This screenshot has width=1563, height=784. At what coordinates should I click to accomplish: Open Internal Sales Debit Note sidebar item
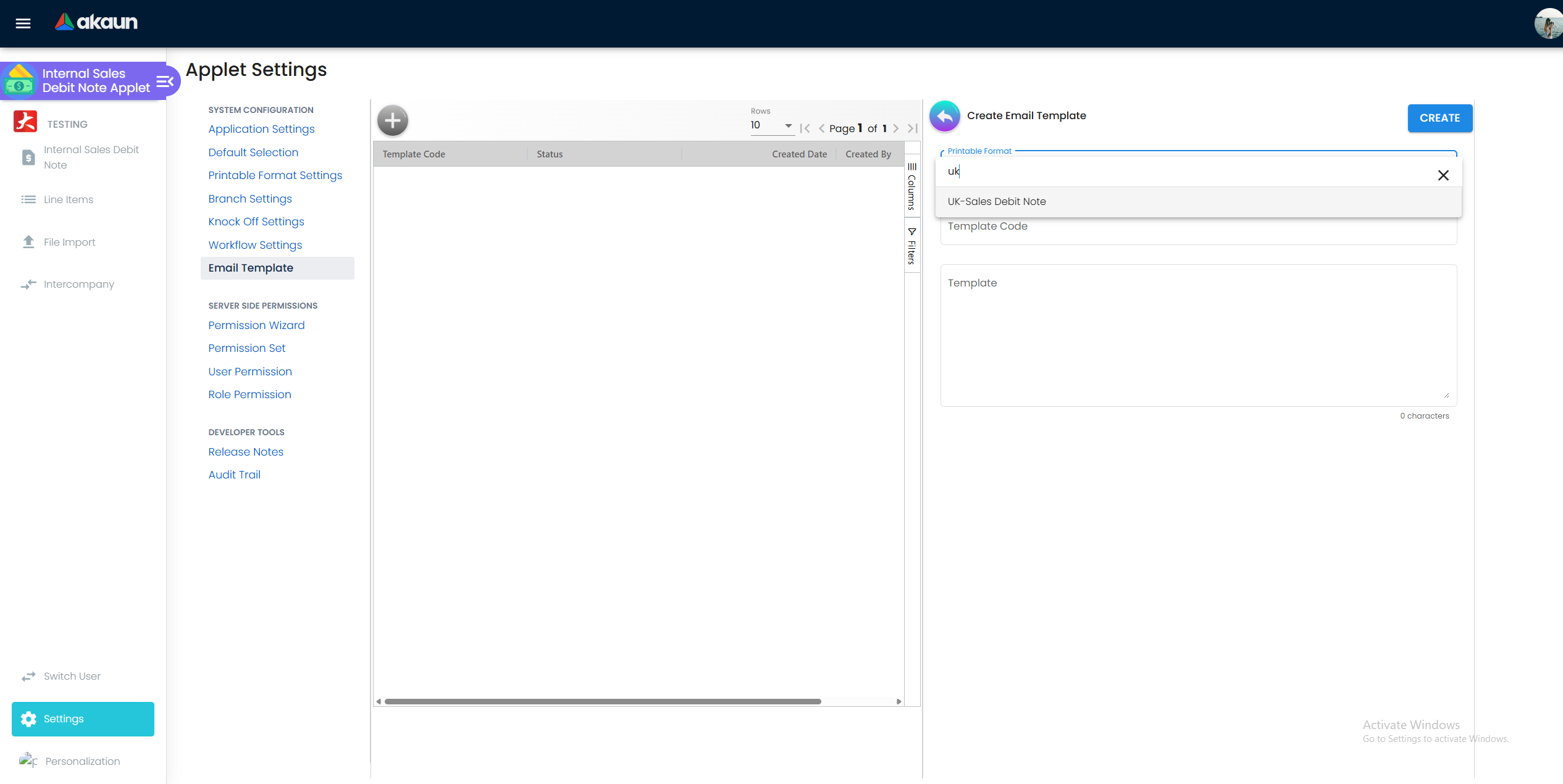(83, 157)
